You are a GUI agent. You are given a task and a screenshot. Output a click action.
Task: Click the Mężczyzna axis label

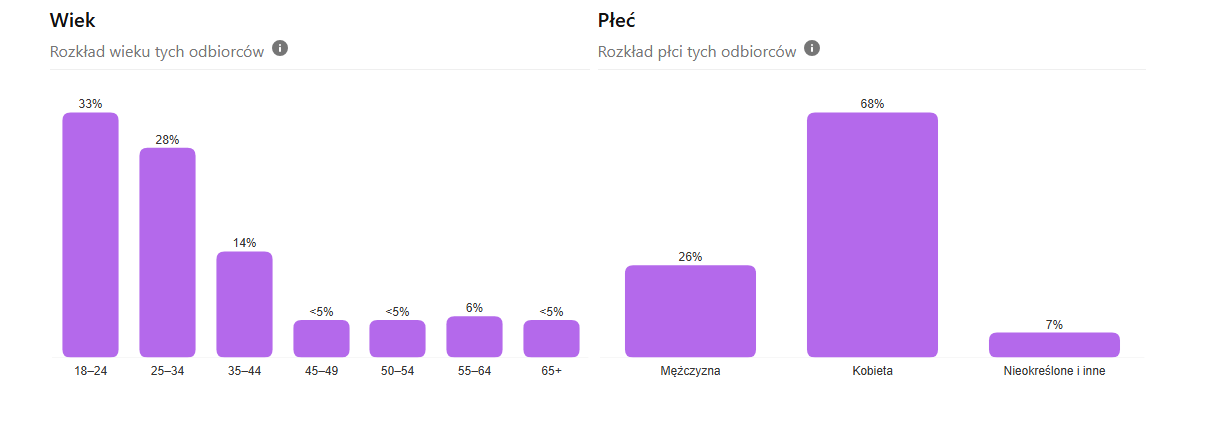pyautogui.click(x=690, y=371)
